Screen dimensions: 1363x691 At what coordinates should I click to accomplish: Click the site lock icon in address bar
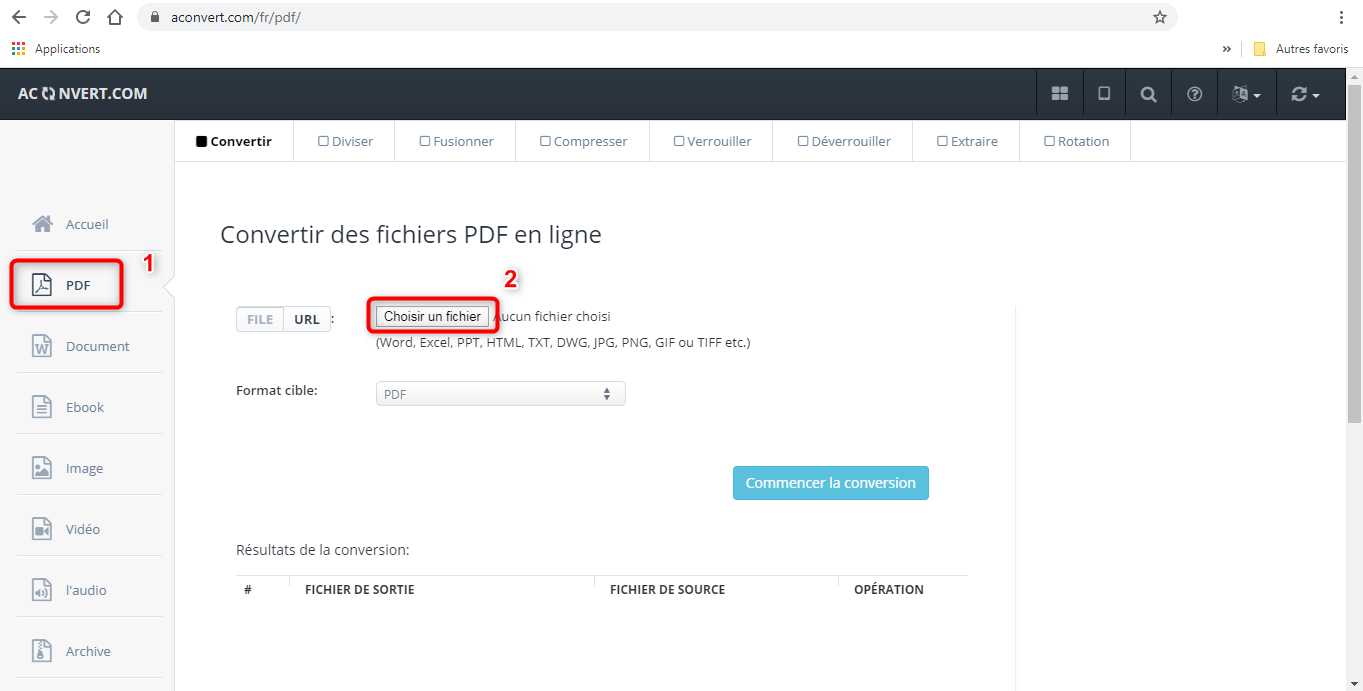coord(155,17)
